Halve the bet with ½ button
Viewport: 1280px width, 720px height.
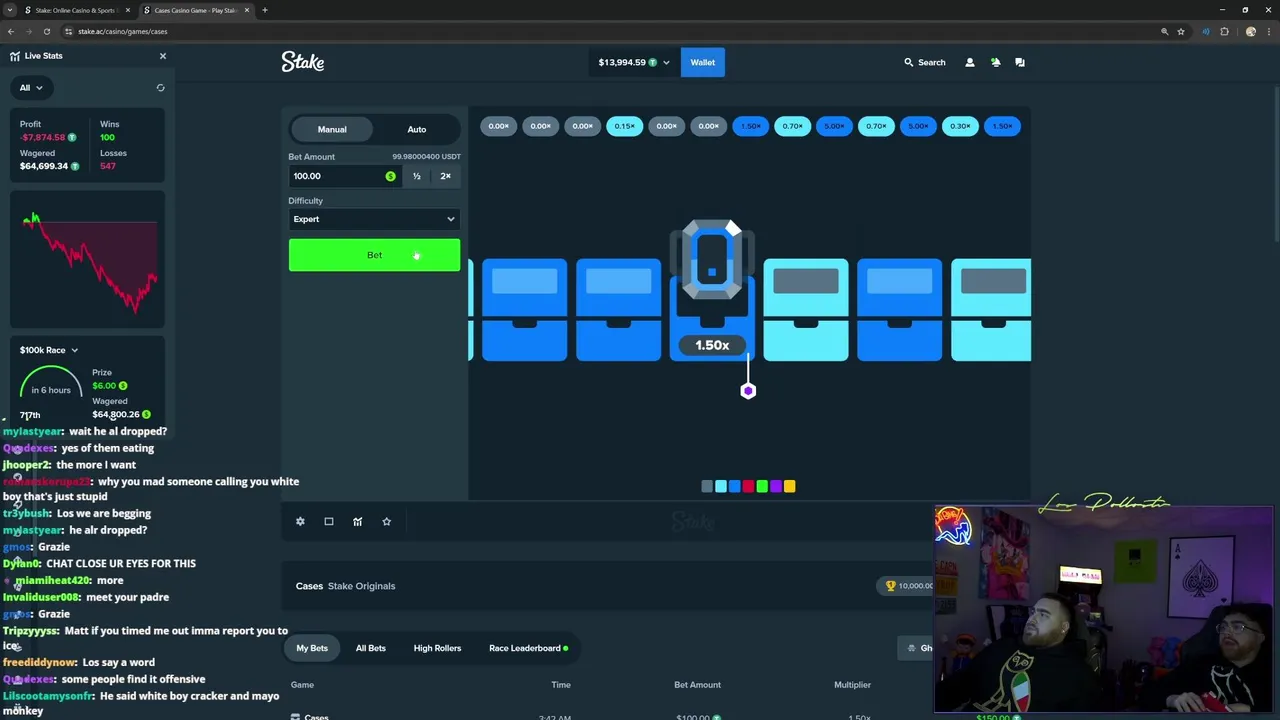click(x=417, y=176)
